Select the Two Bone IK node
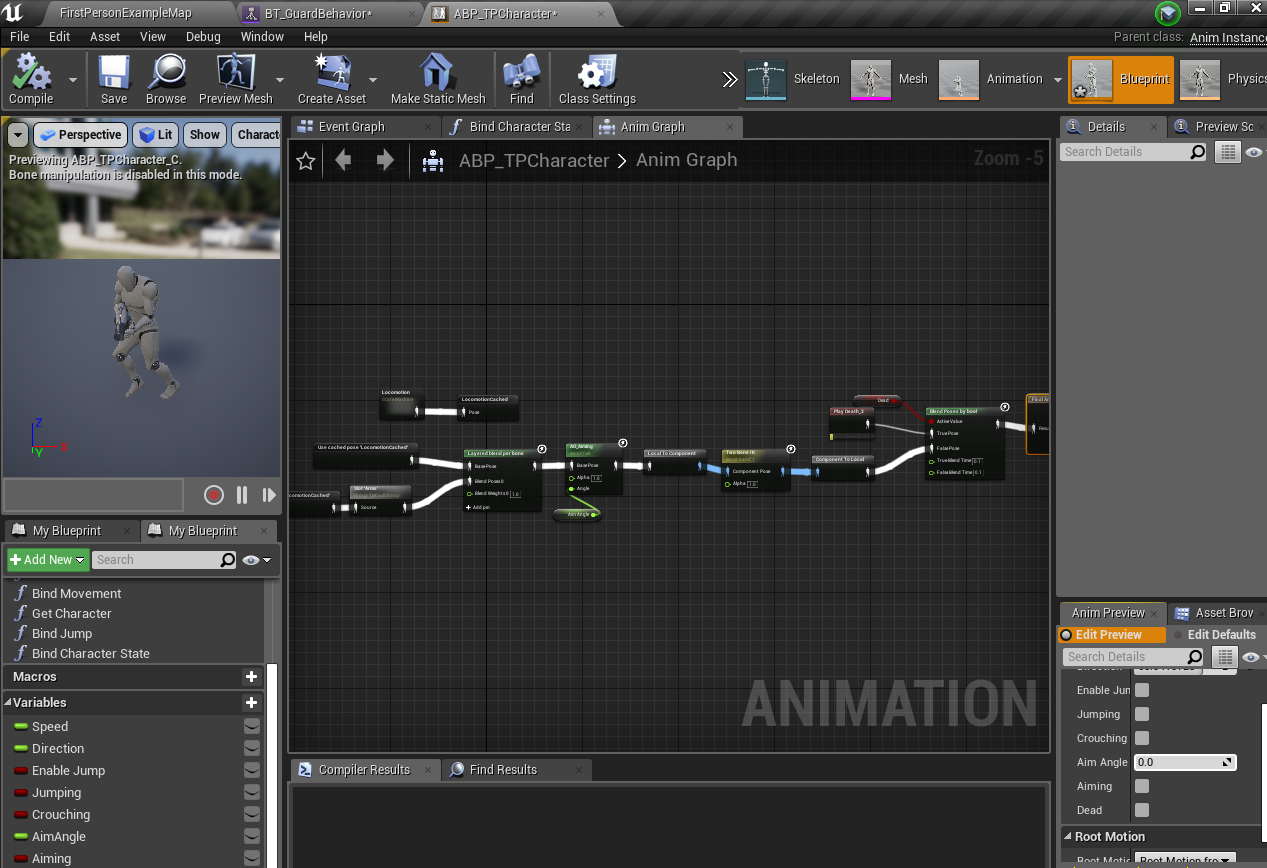This screenshot has height=868, width=1267. 756,470
